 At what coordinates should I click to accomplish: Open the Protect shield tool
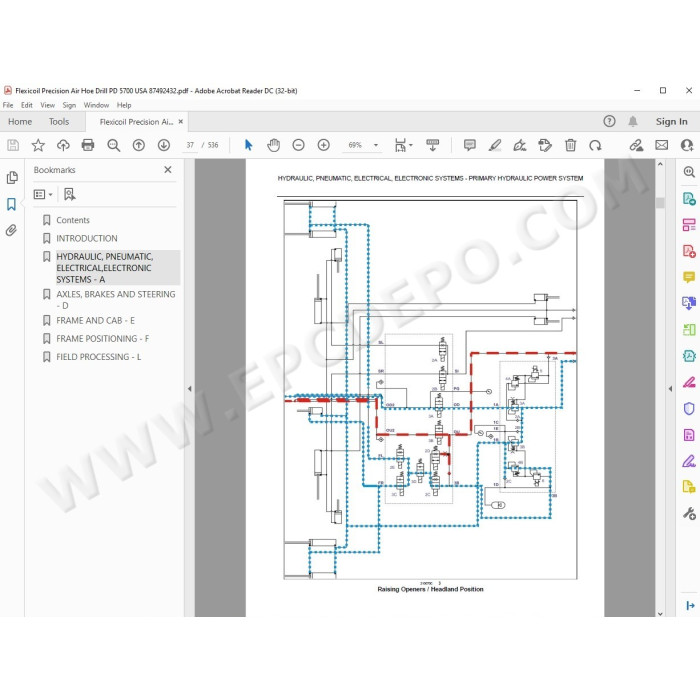(689, 408)
